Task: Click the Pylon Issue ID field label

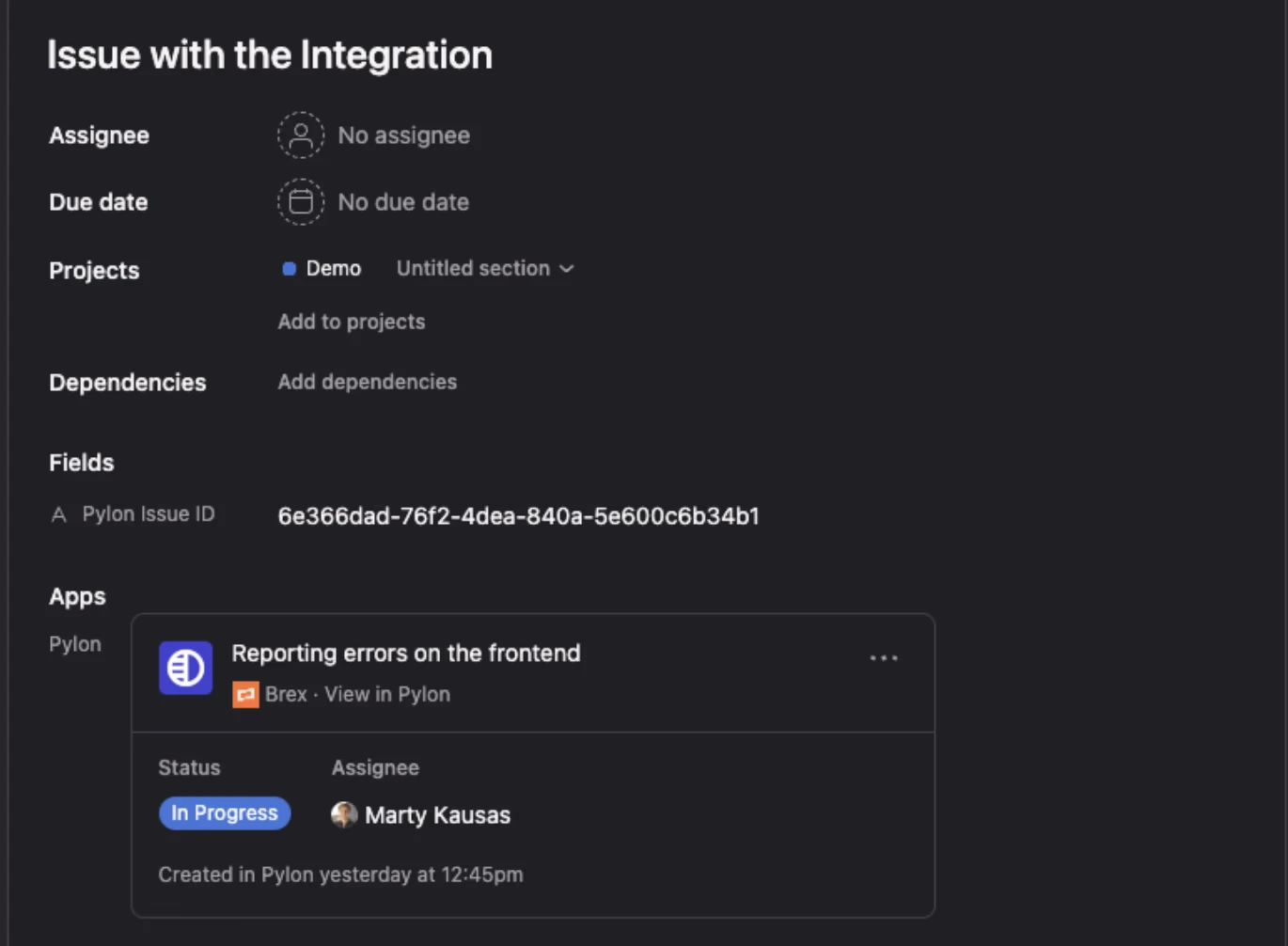Action: 149,514
